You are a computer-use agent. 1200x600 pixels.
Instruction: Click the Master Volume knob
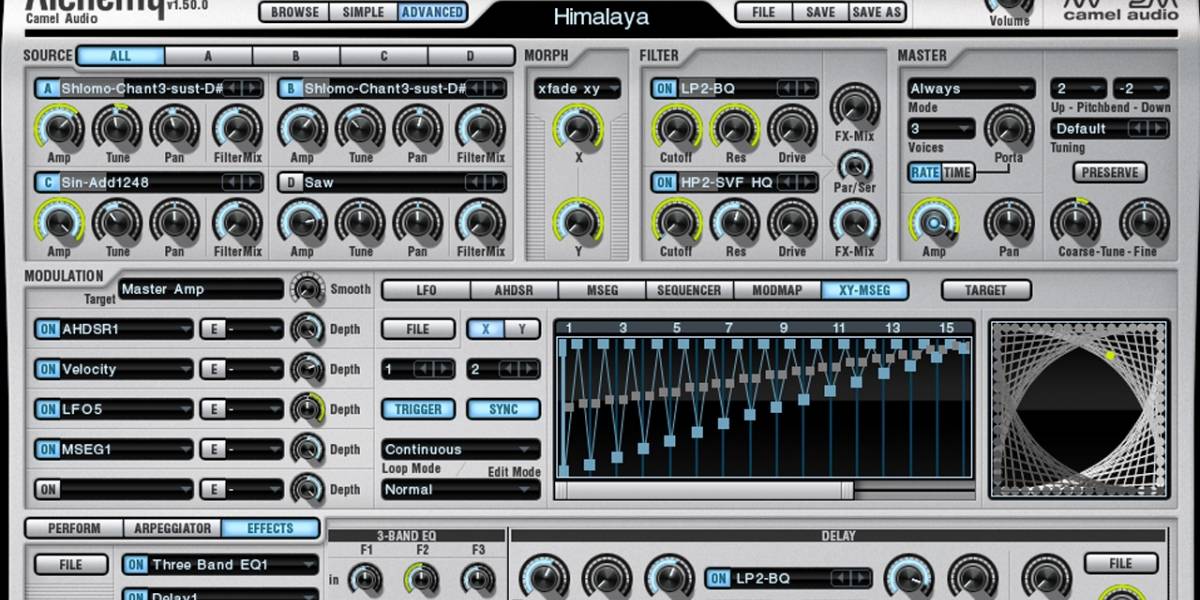coord(1008,5)
